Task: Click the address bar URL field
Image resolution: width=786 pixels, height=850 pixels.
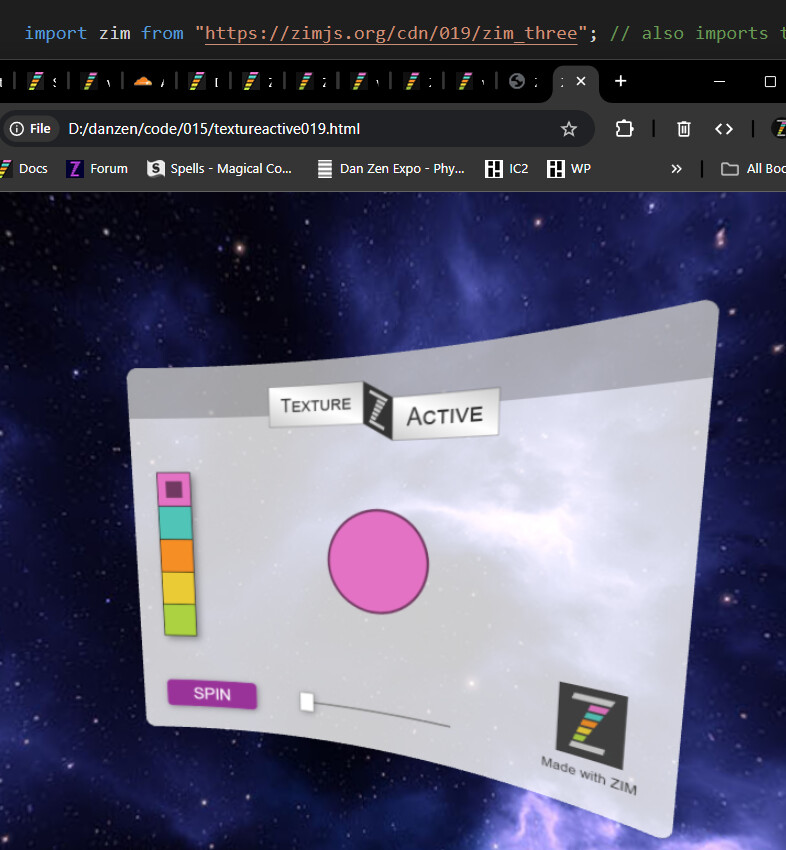Action: click(300, 129)
